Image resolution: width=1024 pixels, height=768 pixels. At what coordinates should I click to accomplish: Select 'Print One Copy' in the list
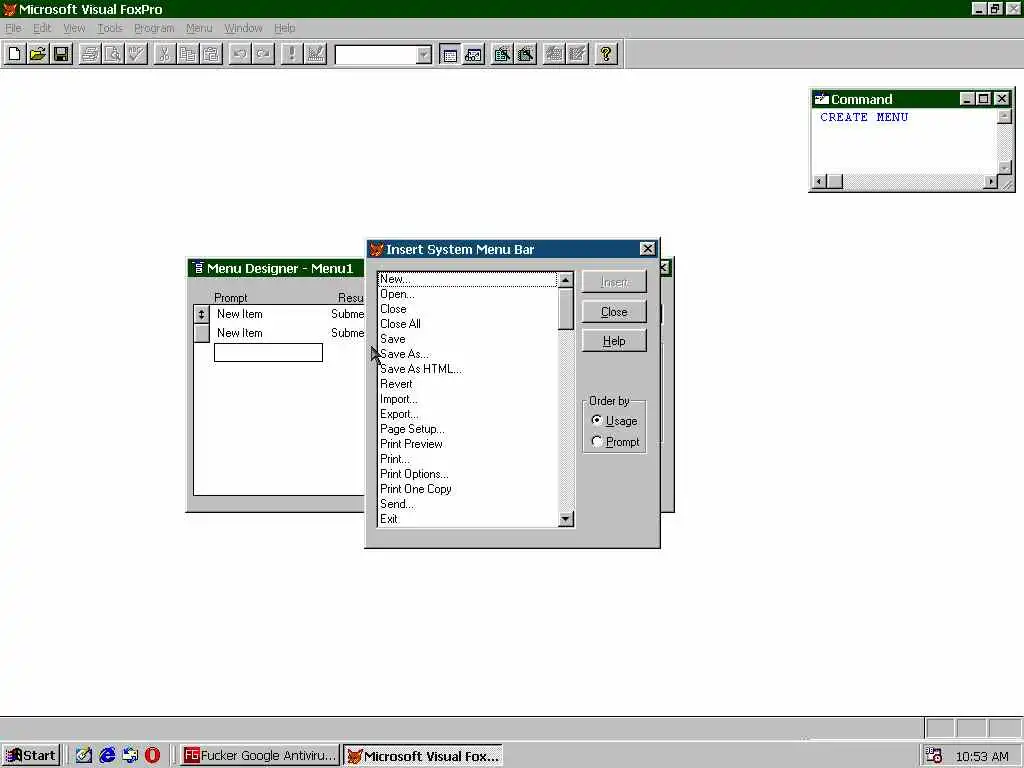pos(468,489)
